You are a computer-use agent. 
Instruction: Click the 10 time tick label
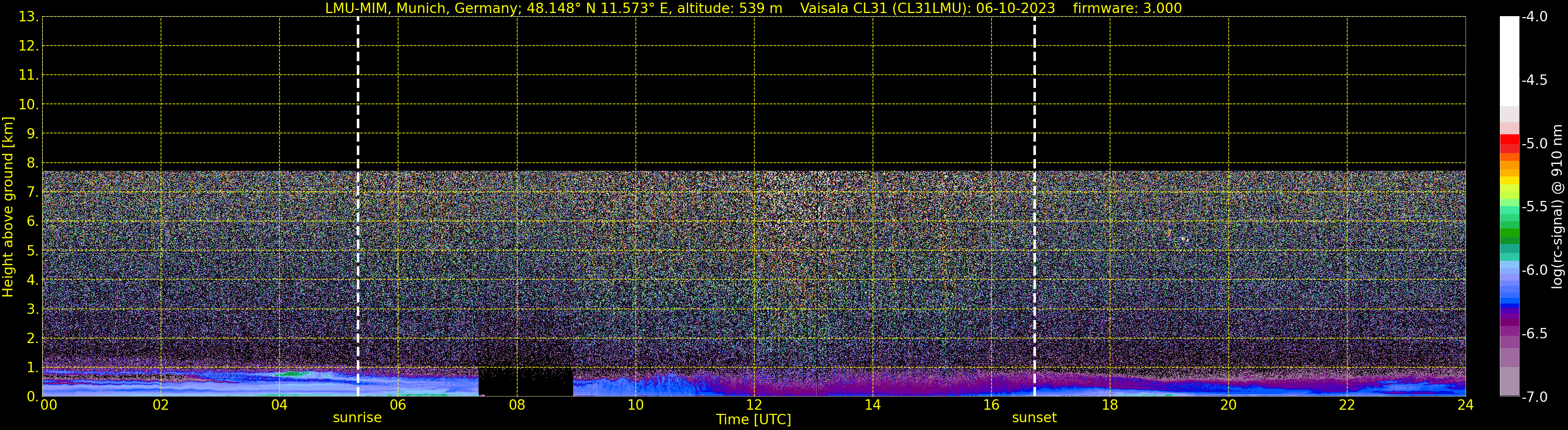[x=636, y=405]
